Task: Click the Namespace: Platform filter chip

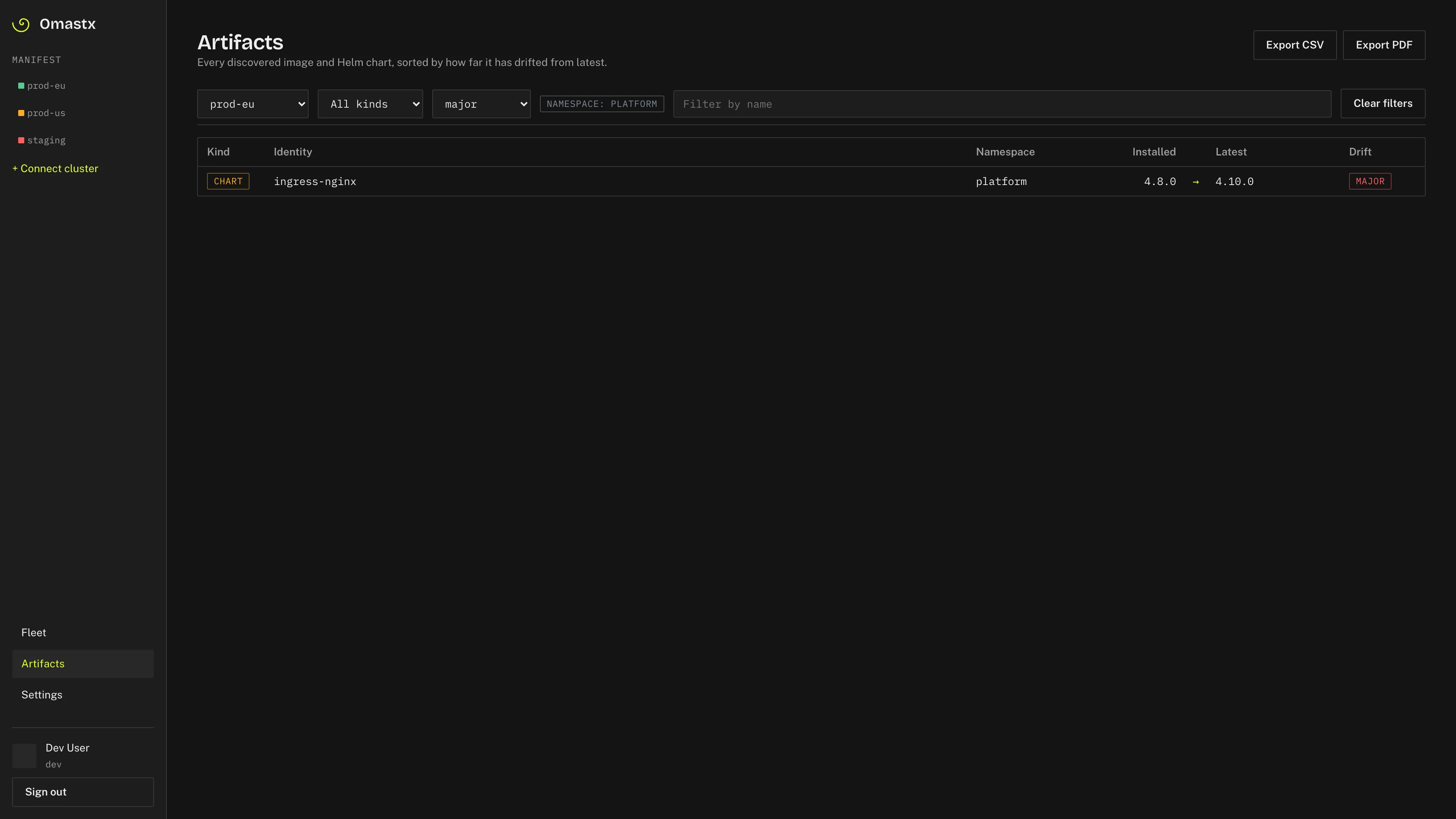Action: click(x=601, y=104)
